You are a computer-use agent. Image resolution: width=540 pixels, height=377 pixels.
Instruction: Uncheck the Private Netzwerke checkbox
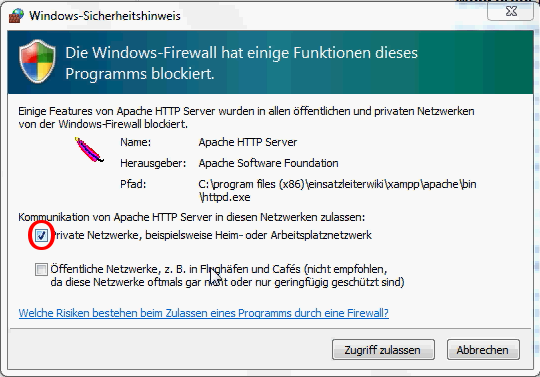click(41, 235)
